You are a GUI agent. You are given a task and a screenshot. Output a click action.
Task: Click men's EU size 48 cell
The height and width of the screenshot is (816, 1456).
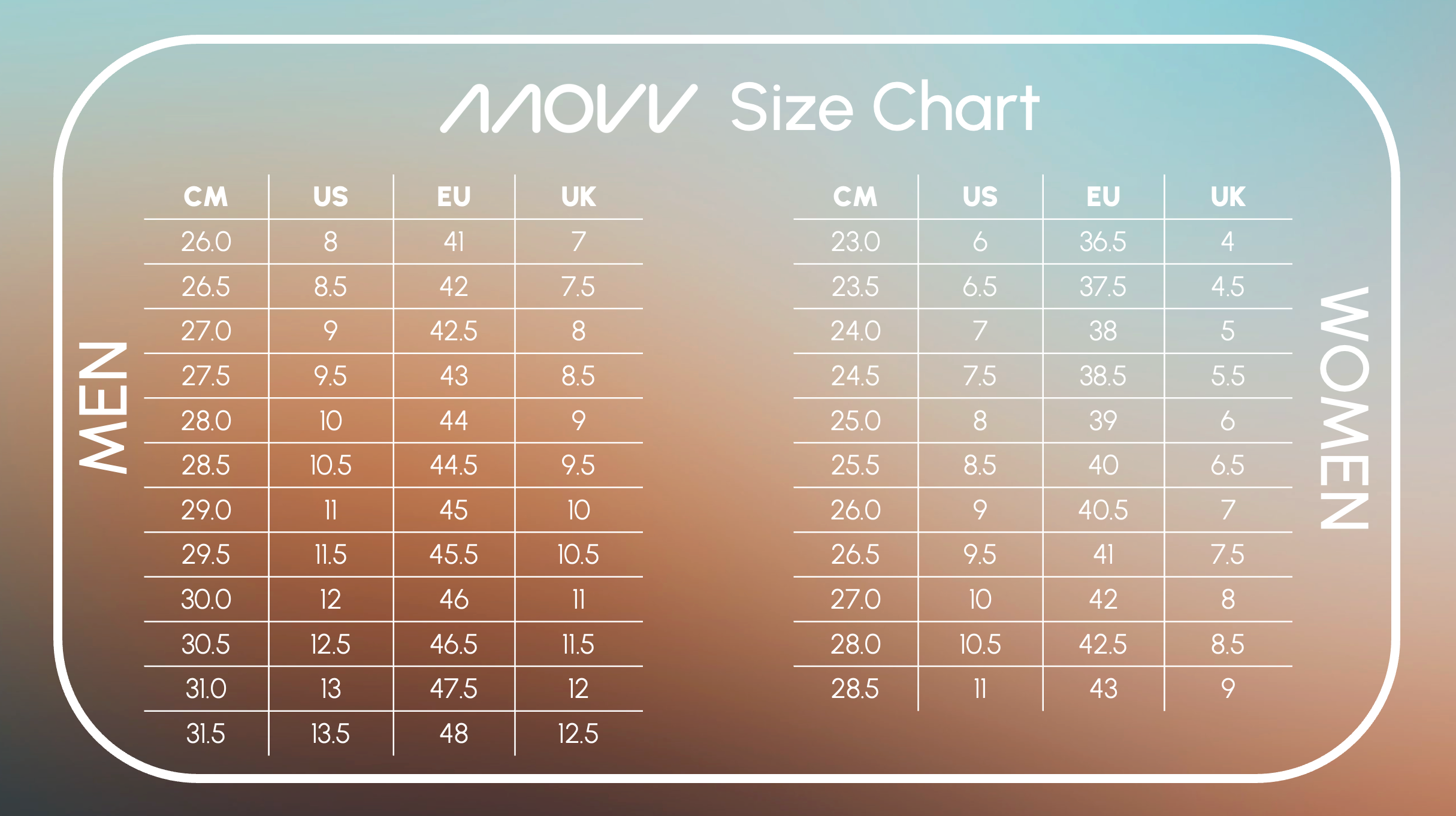(454, 734)
